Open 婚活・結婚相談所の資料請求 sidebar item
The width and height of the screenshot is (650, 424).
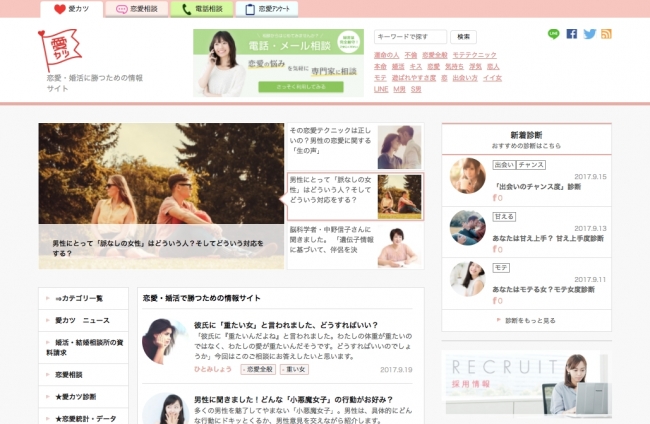pyautogui.click(x=83, y=347)
